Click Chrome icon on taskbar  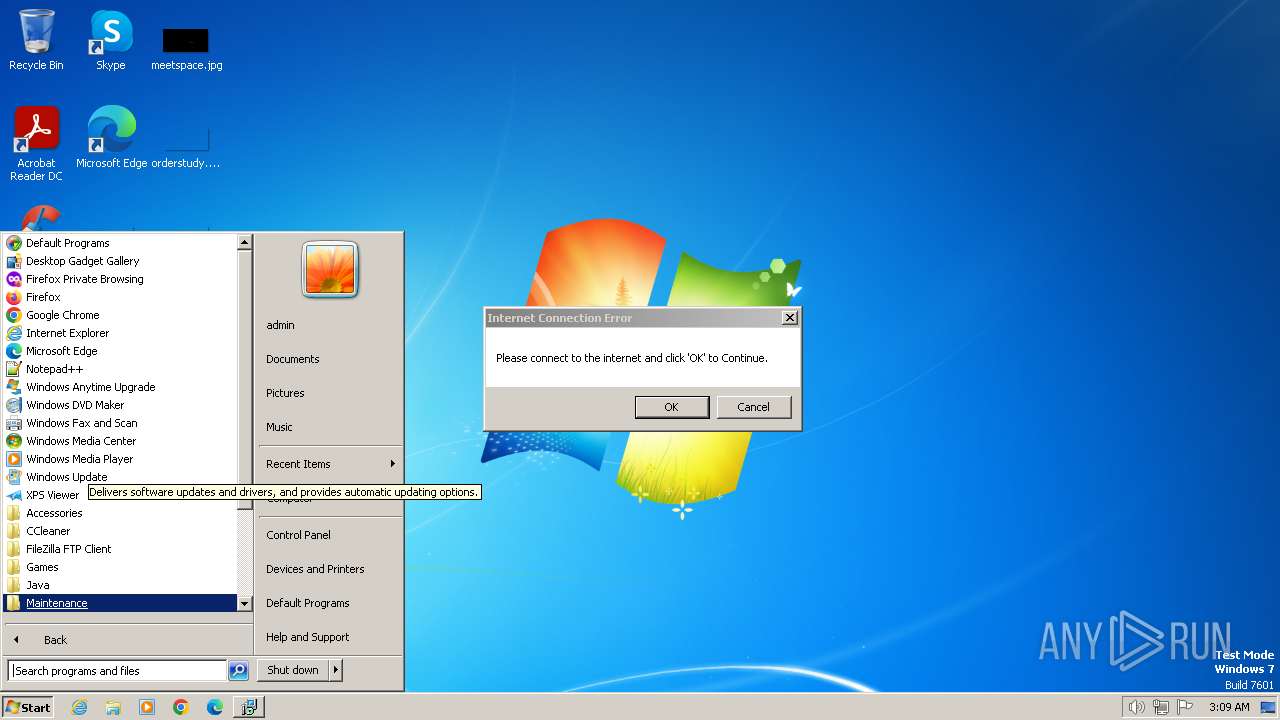(181, 707)
